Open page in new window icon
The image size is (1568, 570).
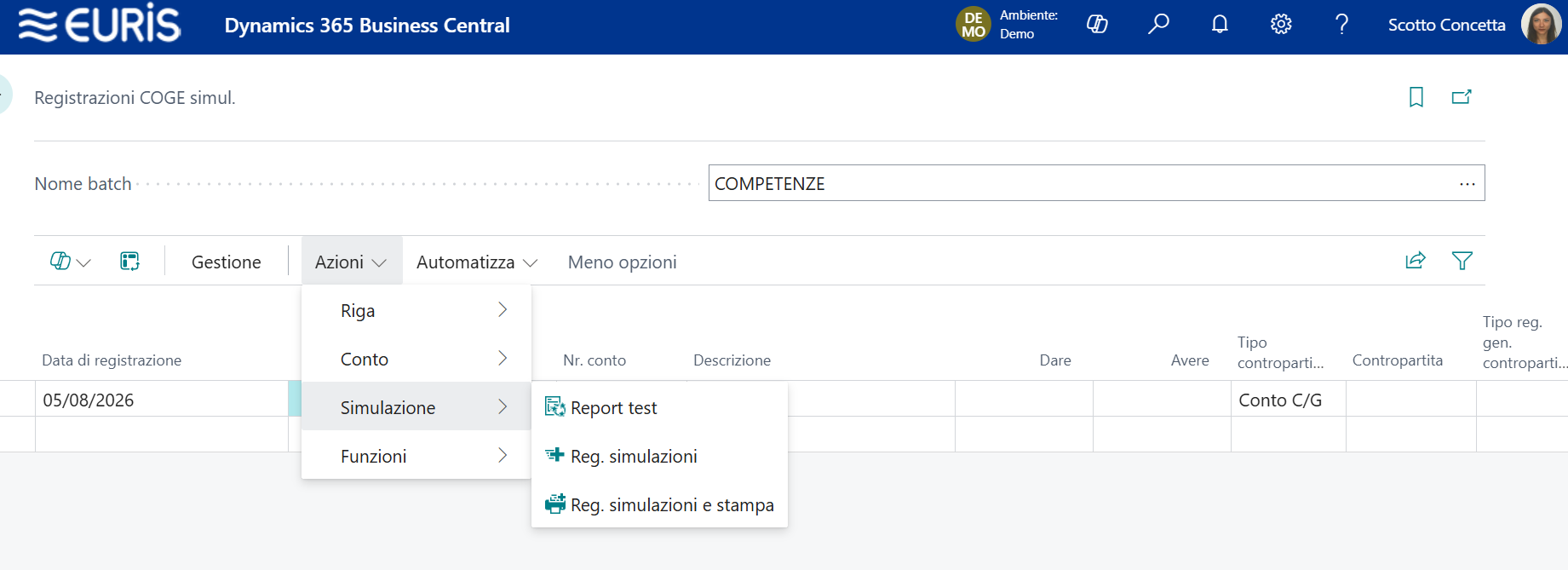[x=1462, y=97]
